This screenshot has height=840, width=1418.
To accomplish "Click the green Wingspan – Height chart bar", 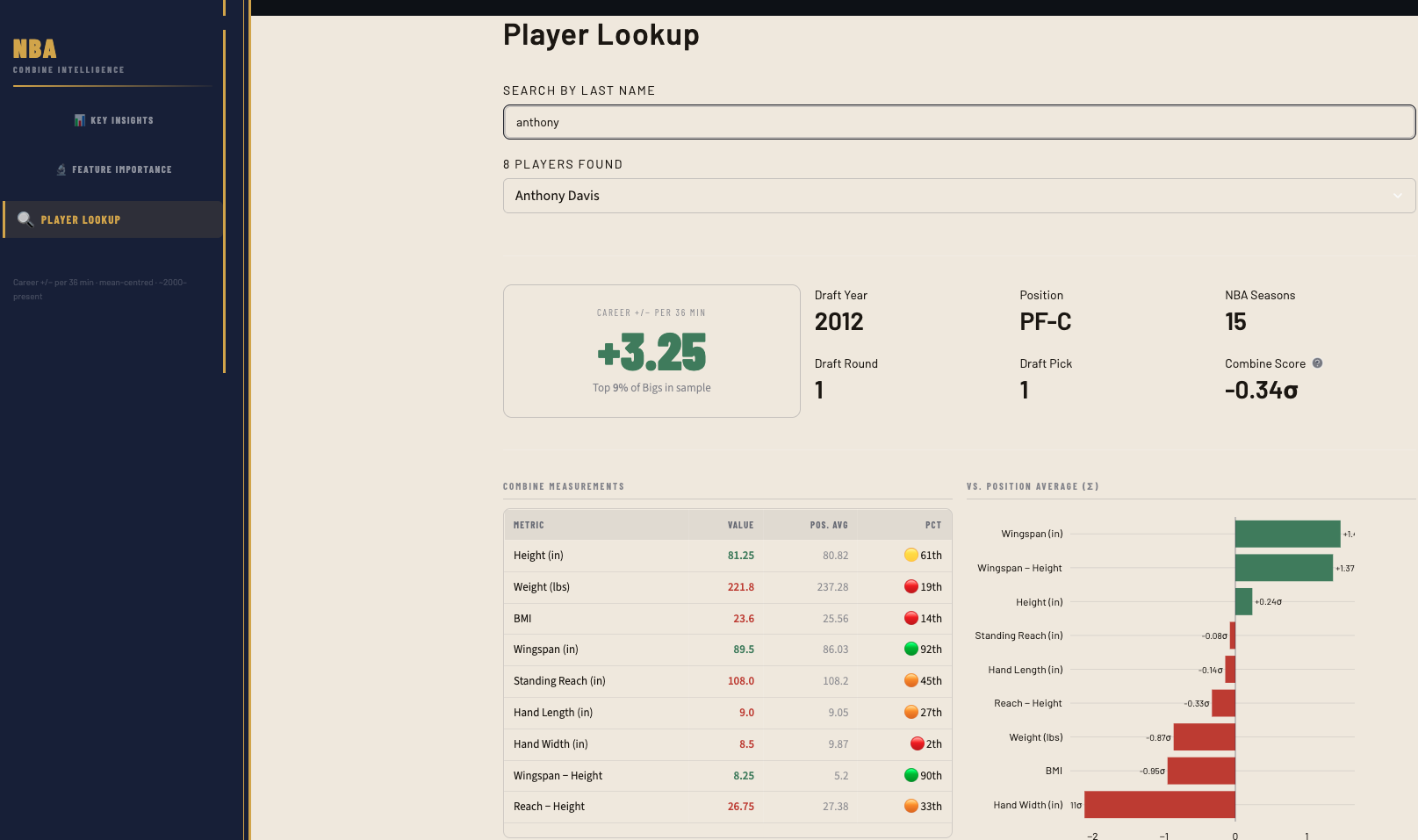I will pos(1284,568).
